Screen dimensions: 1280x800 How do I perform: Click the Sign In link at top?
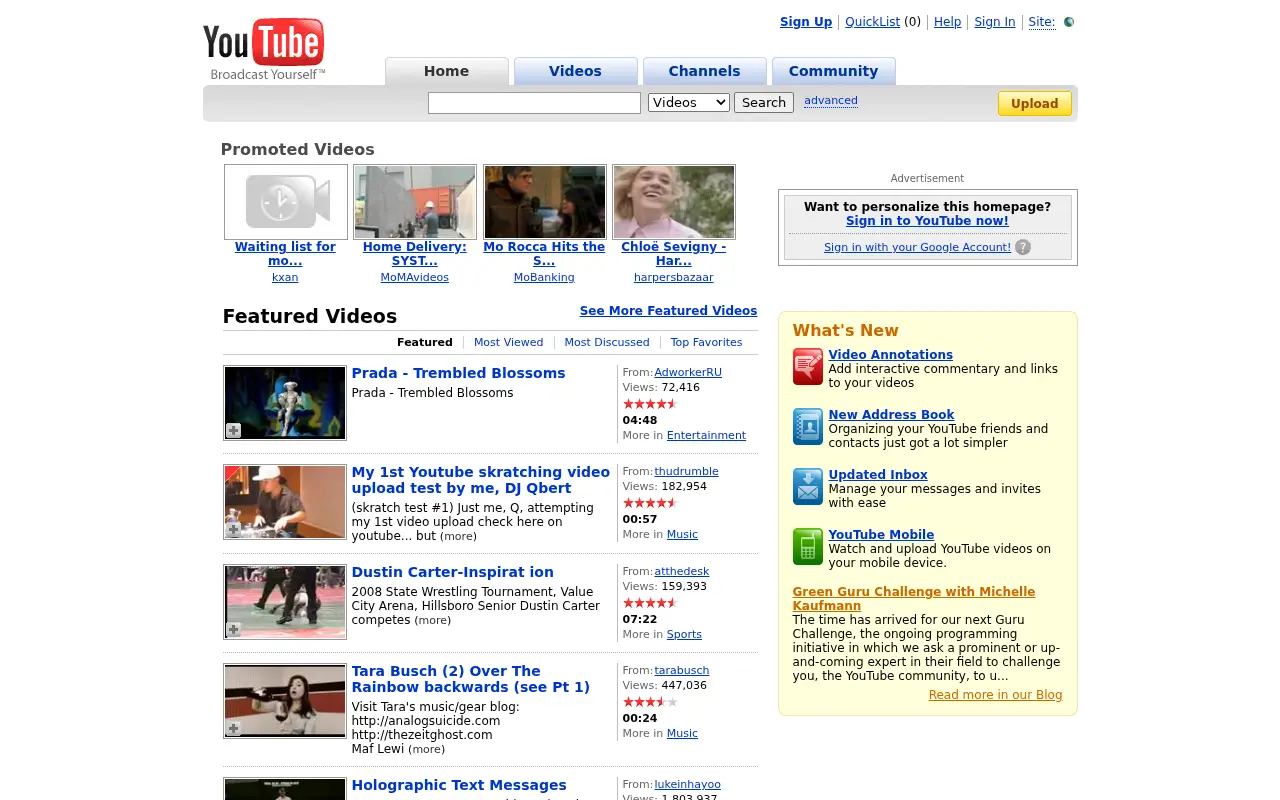[994, 22]
